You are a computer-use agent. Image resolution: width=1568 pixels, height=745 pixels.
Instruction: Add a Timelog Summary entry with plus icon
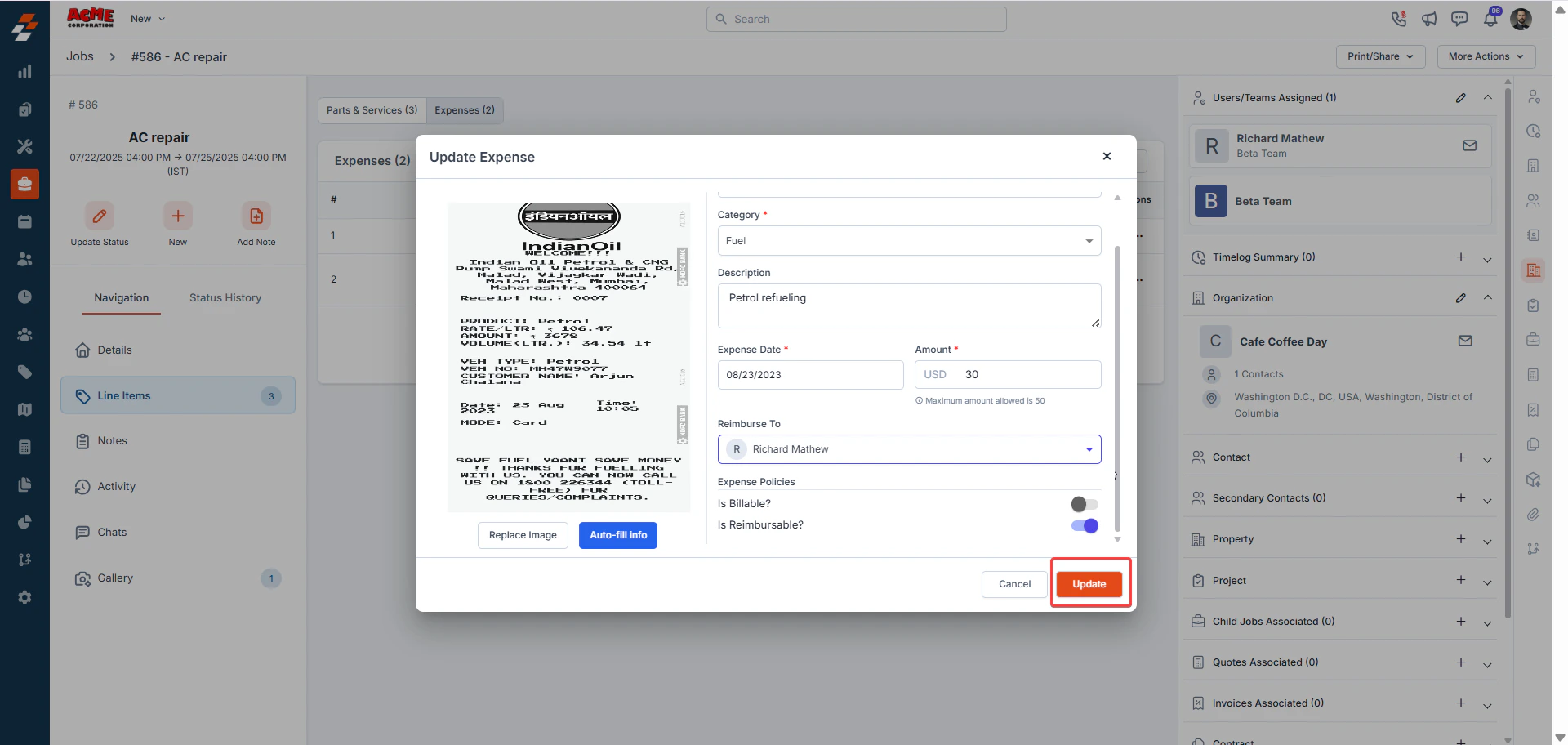tap(1460, 257)
